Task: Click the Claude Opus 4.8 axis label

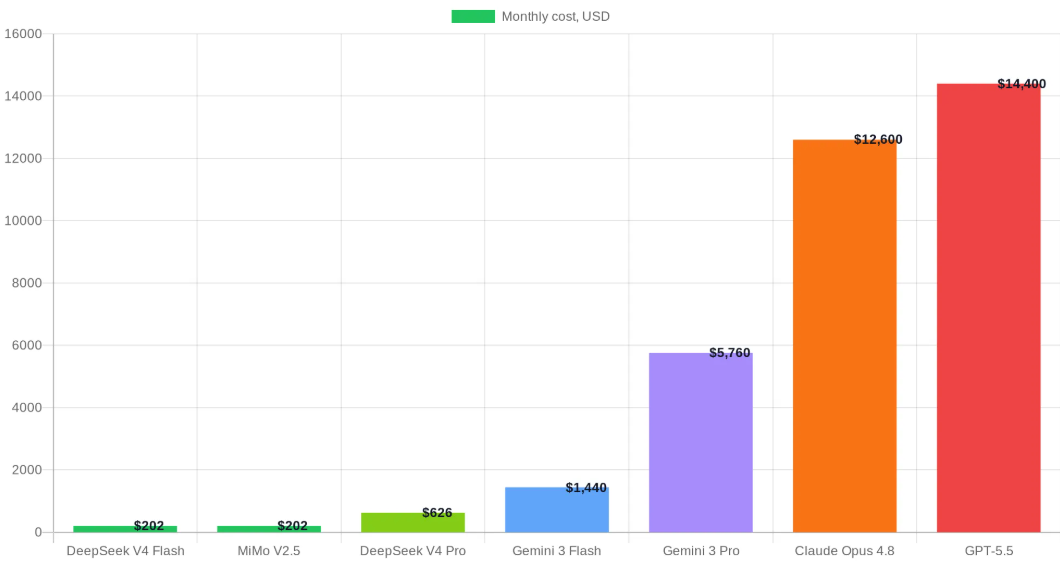Action: point(845,551)
